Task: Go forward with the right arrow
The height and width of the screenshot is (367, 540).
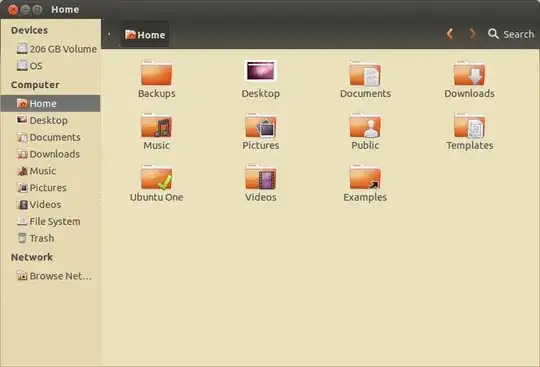Action: tap(472, 34)
